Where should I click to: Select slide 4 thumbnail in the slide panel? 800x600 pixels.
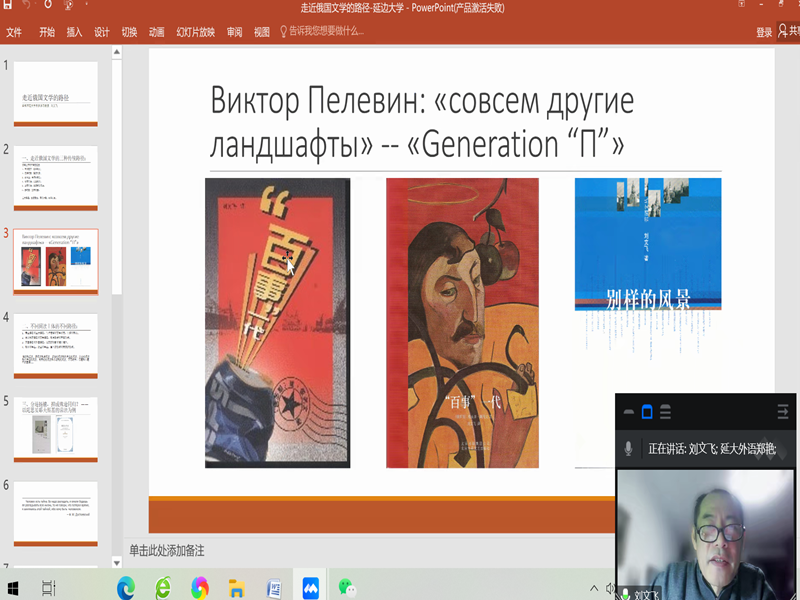tap(56, 345)
